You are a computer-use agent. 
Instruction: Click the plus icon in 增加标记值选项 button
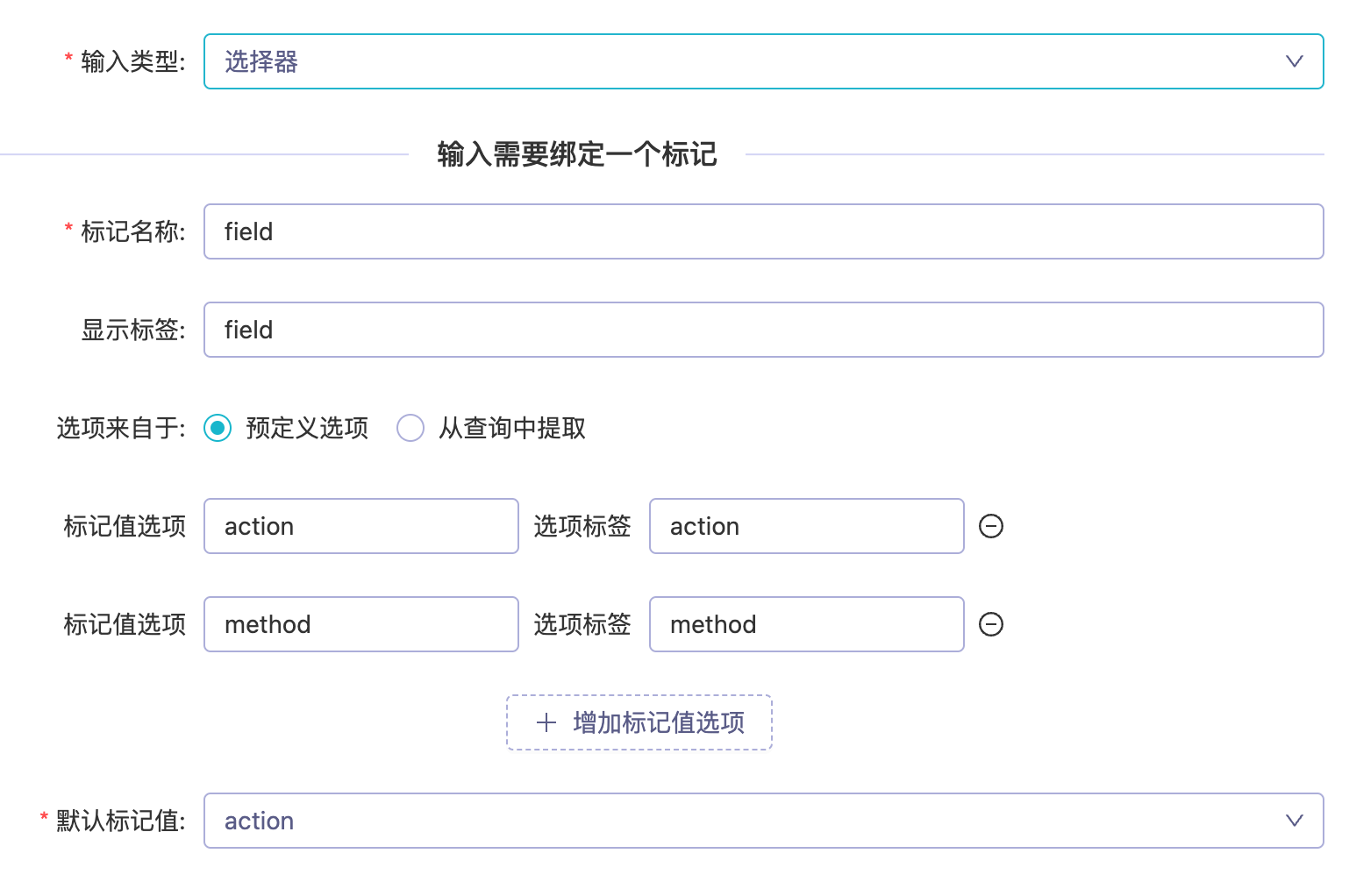(546, 722)
